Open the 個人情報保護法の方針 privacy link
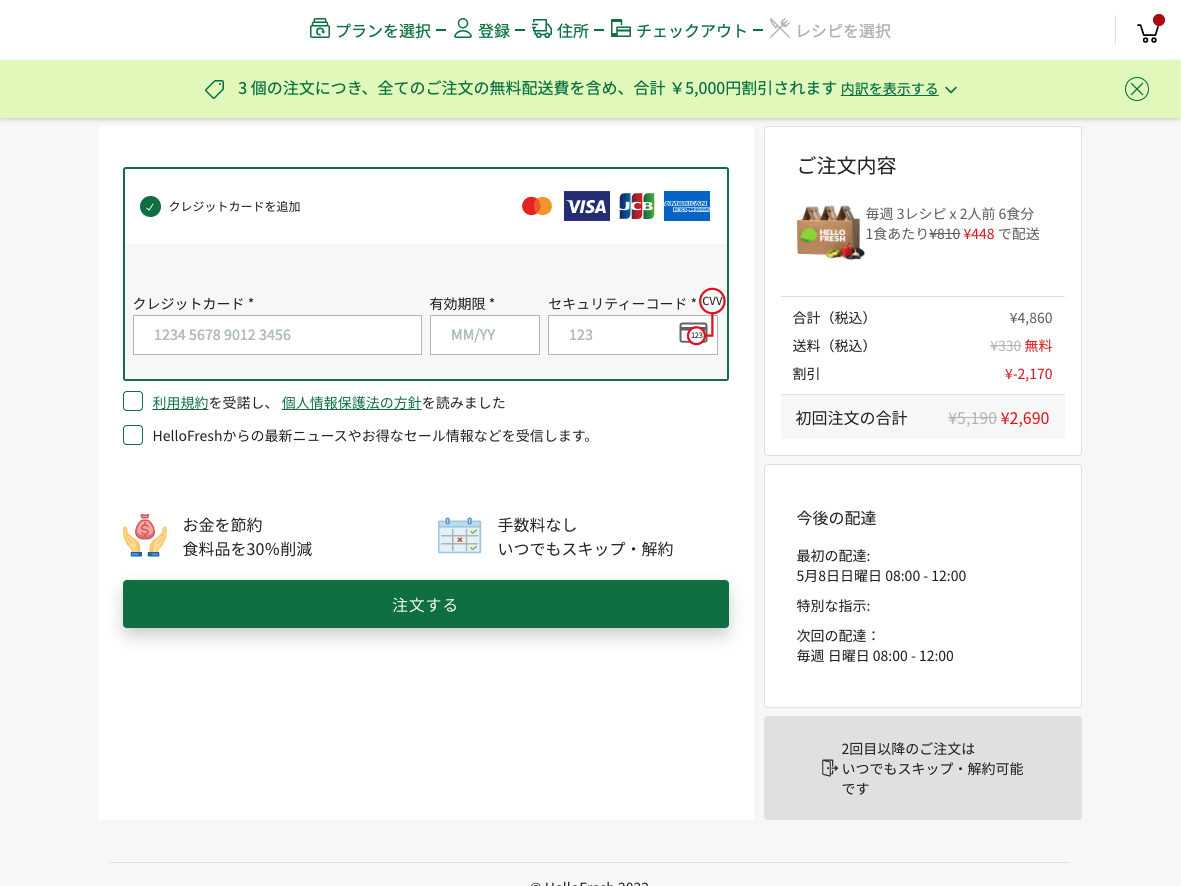 tap(351, 403)
